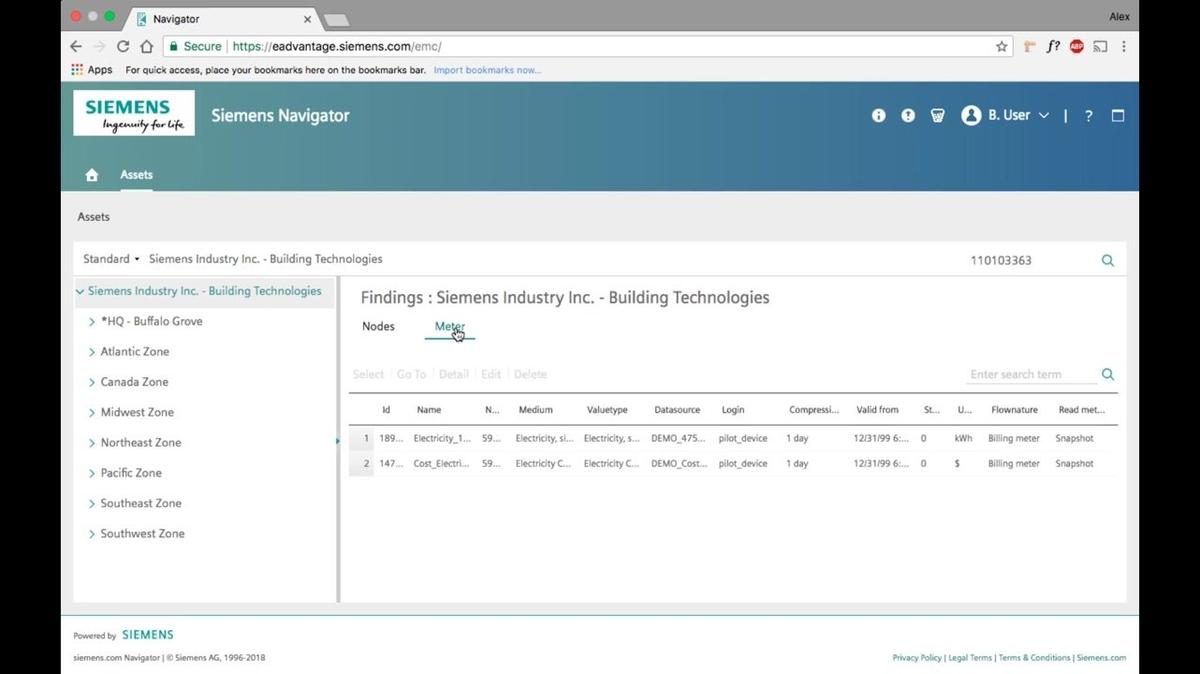Image resolution: width=1200 pixels, height=674 pixels.
Task: Select the Electricity_1... meter row name
Action: click(441, 439)
